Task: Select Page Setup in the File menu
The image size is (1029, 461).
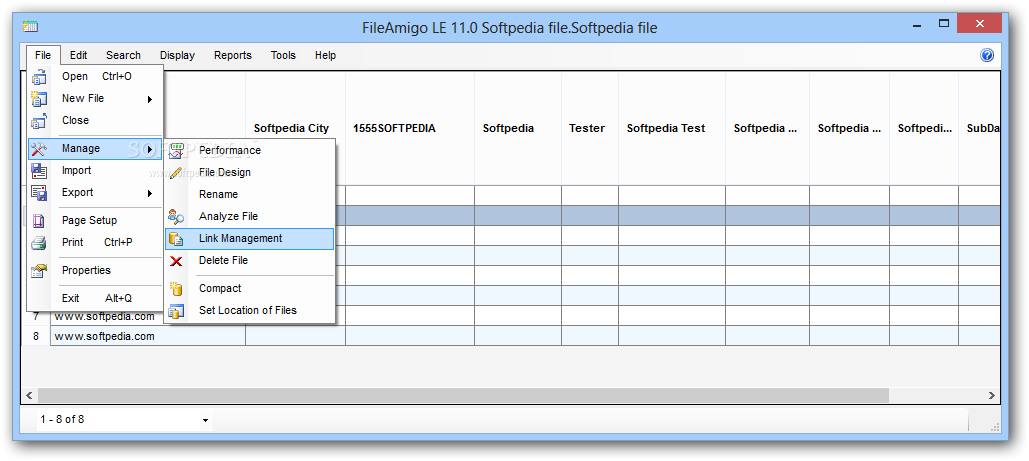Action: [x=95, y=220]
